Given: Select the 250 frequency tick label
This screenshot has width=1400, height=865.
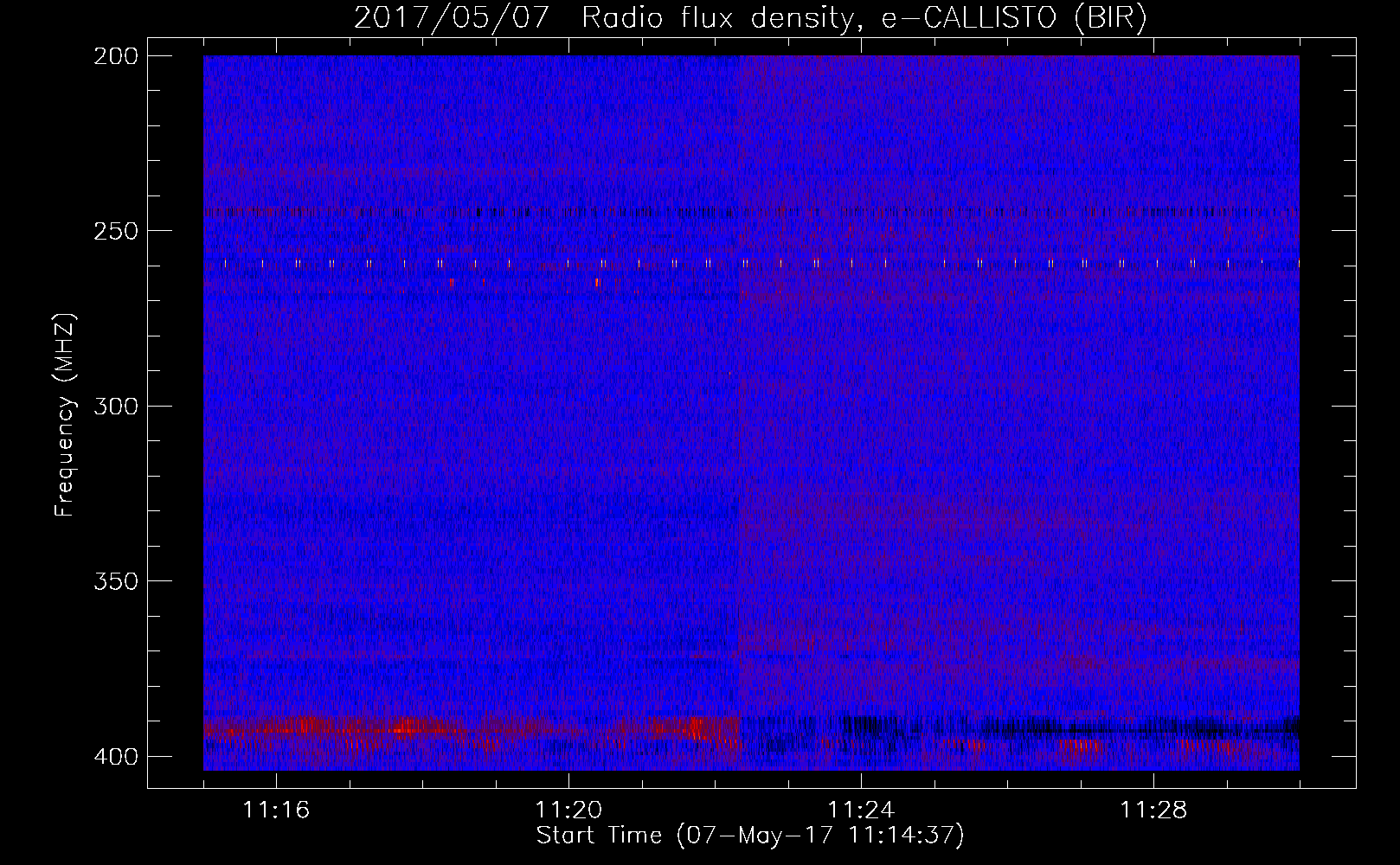Looking at the screenshot, I should (x=115, y=231).
